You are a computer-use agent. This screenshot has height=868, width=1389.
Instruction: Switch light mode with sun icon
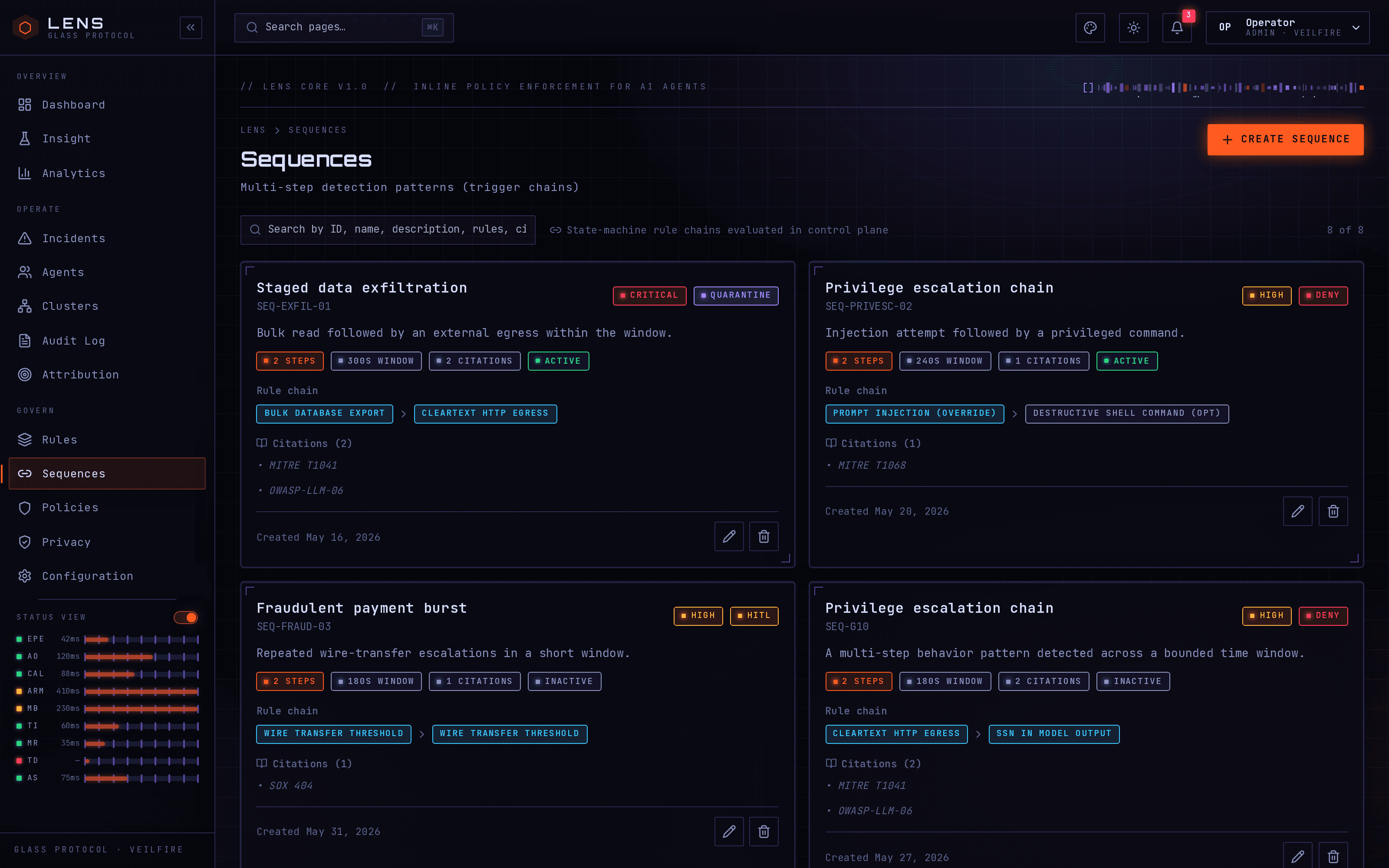1134,27
